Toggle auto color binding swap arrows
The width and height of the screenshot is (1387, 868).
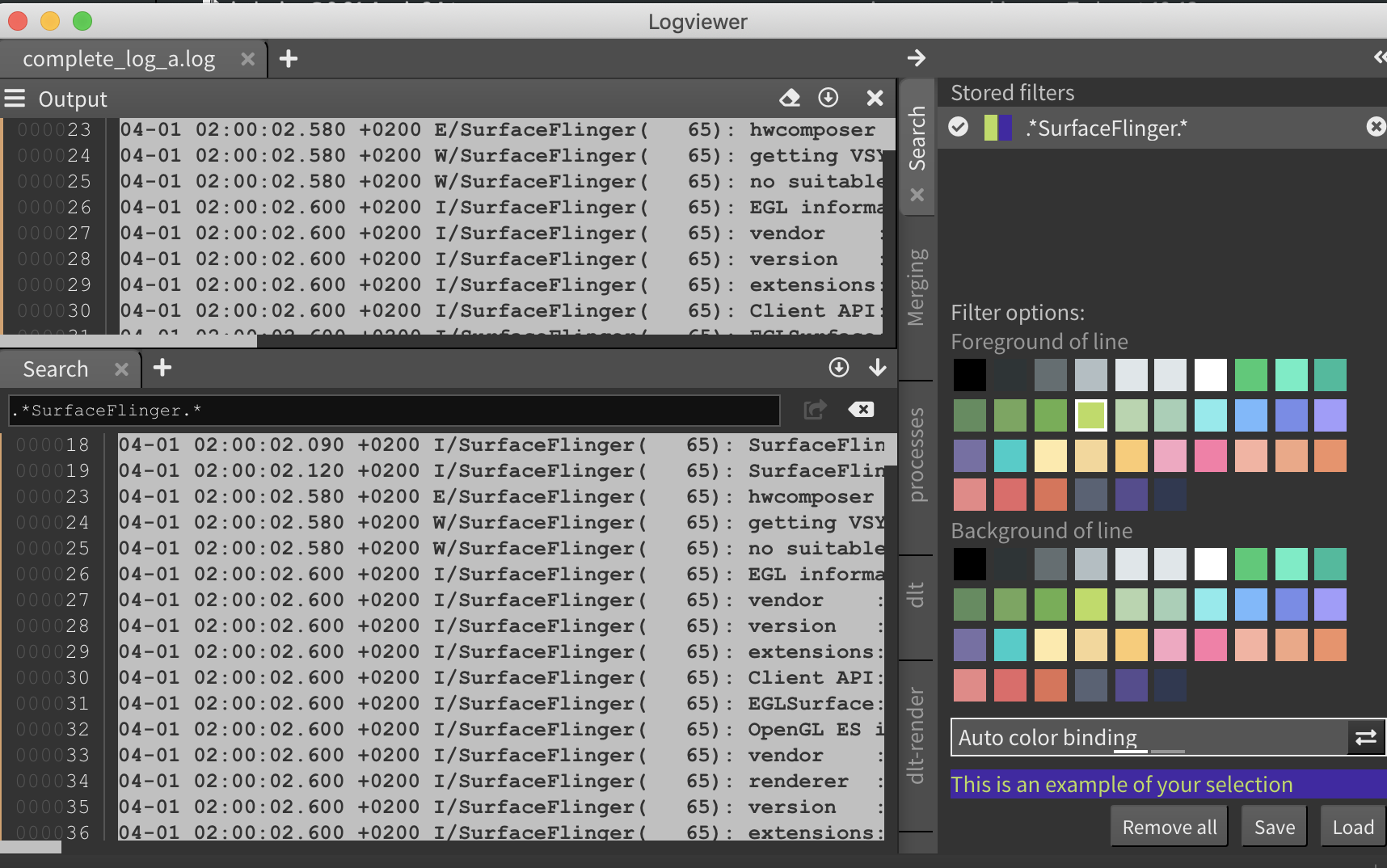1366,737
